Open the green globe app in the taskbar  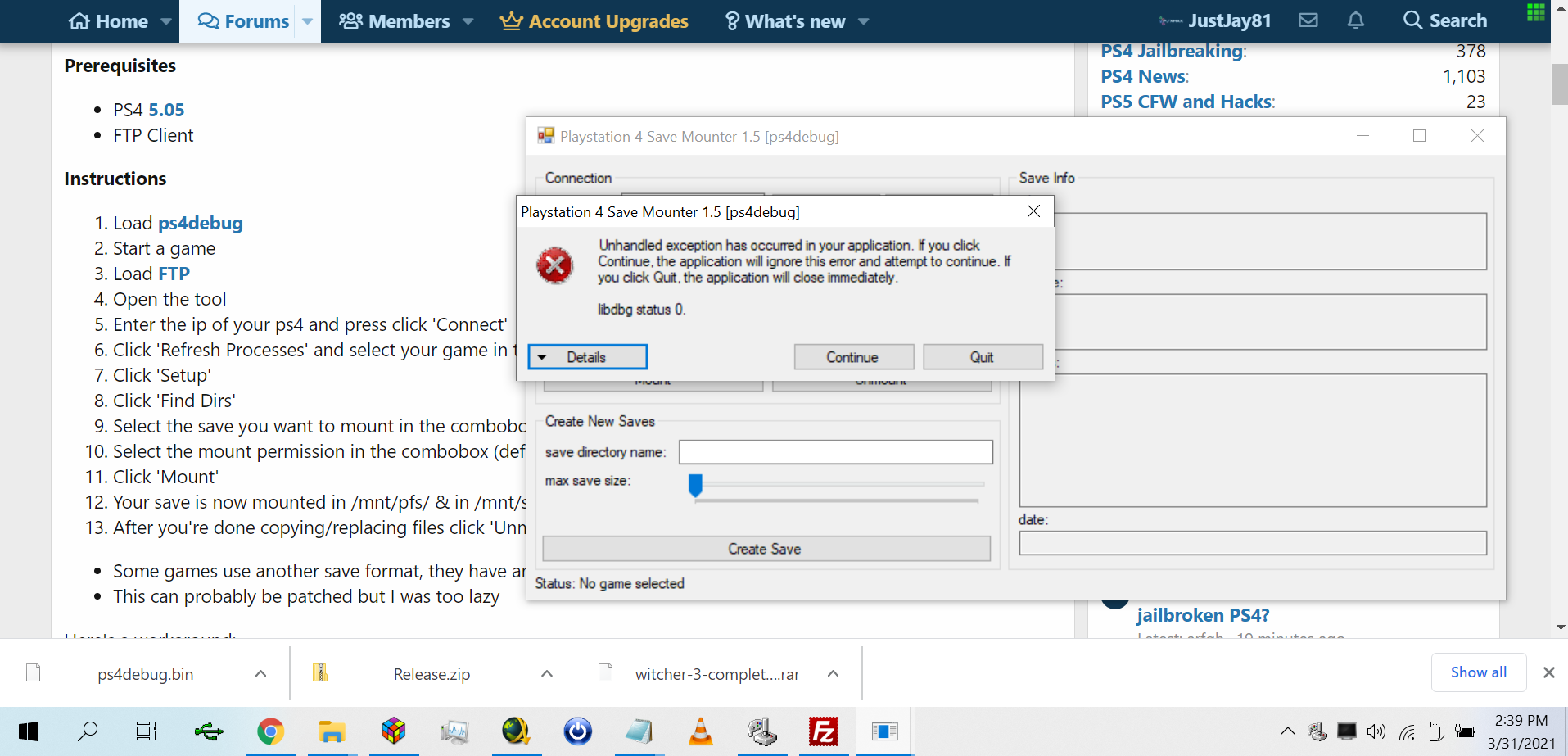click(516, 731)
